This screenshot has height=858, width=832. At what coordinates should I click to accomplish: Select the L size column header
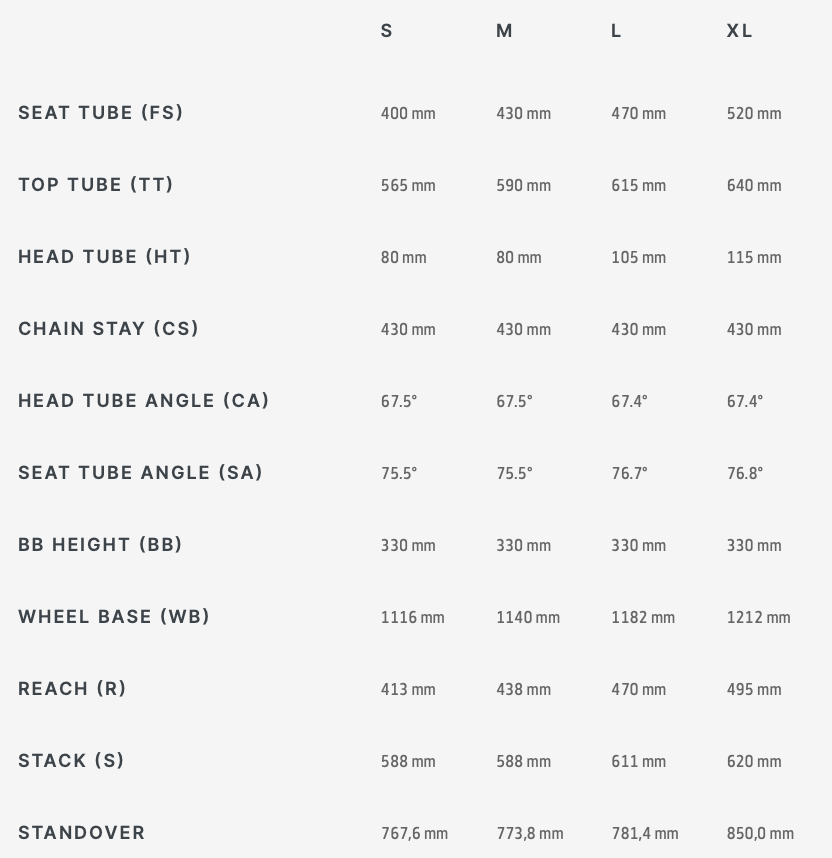pos(616,31)
